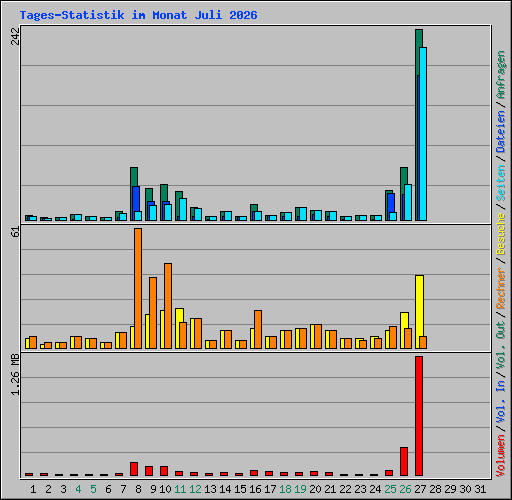Click the cyan Seiten bar for day 27

(423, 134)
